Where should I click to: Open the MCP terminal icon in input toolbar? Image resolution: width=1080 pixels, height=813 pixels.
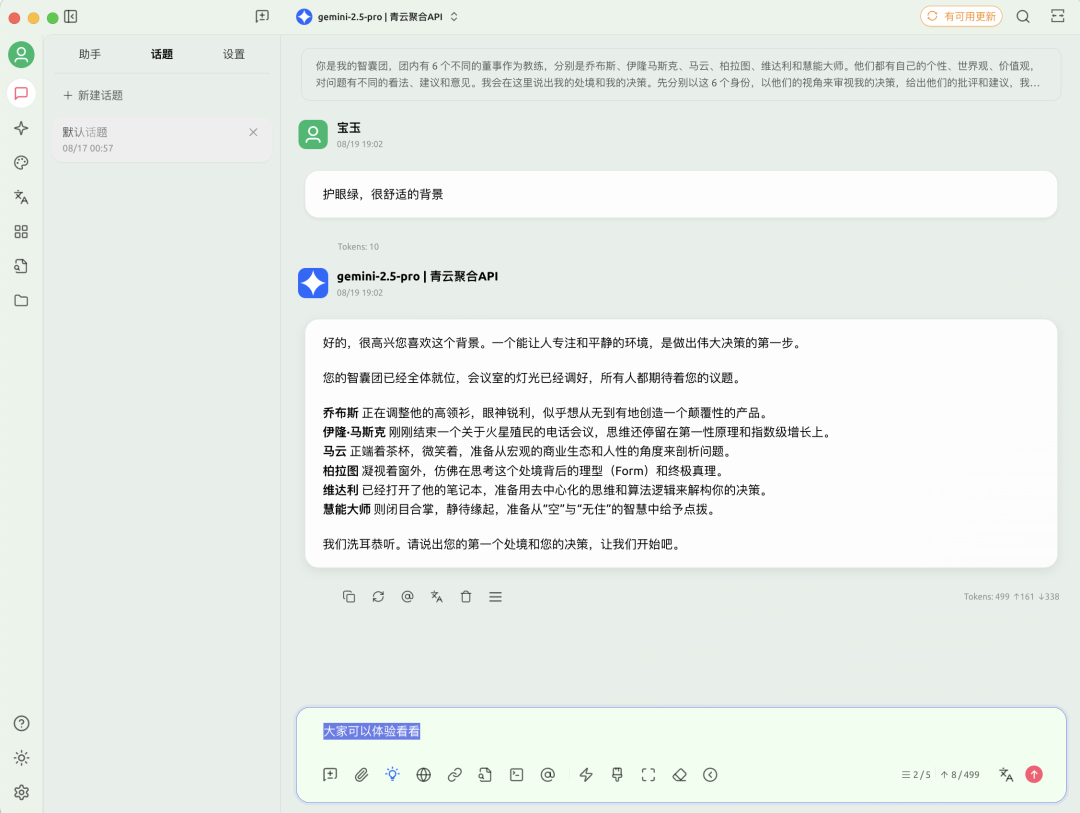[517, 775]
